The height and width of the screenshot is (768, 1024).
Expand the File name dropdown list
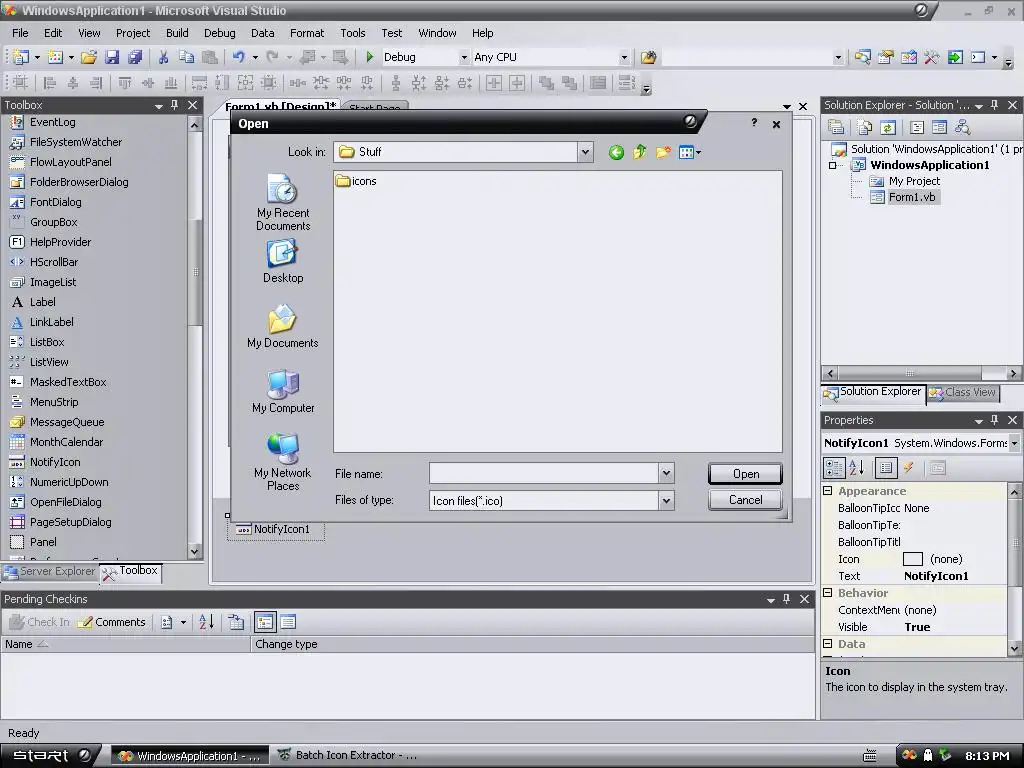(666, 473)
